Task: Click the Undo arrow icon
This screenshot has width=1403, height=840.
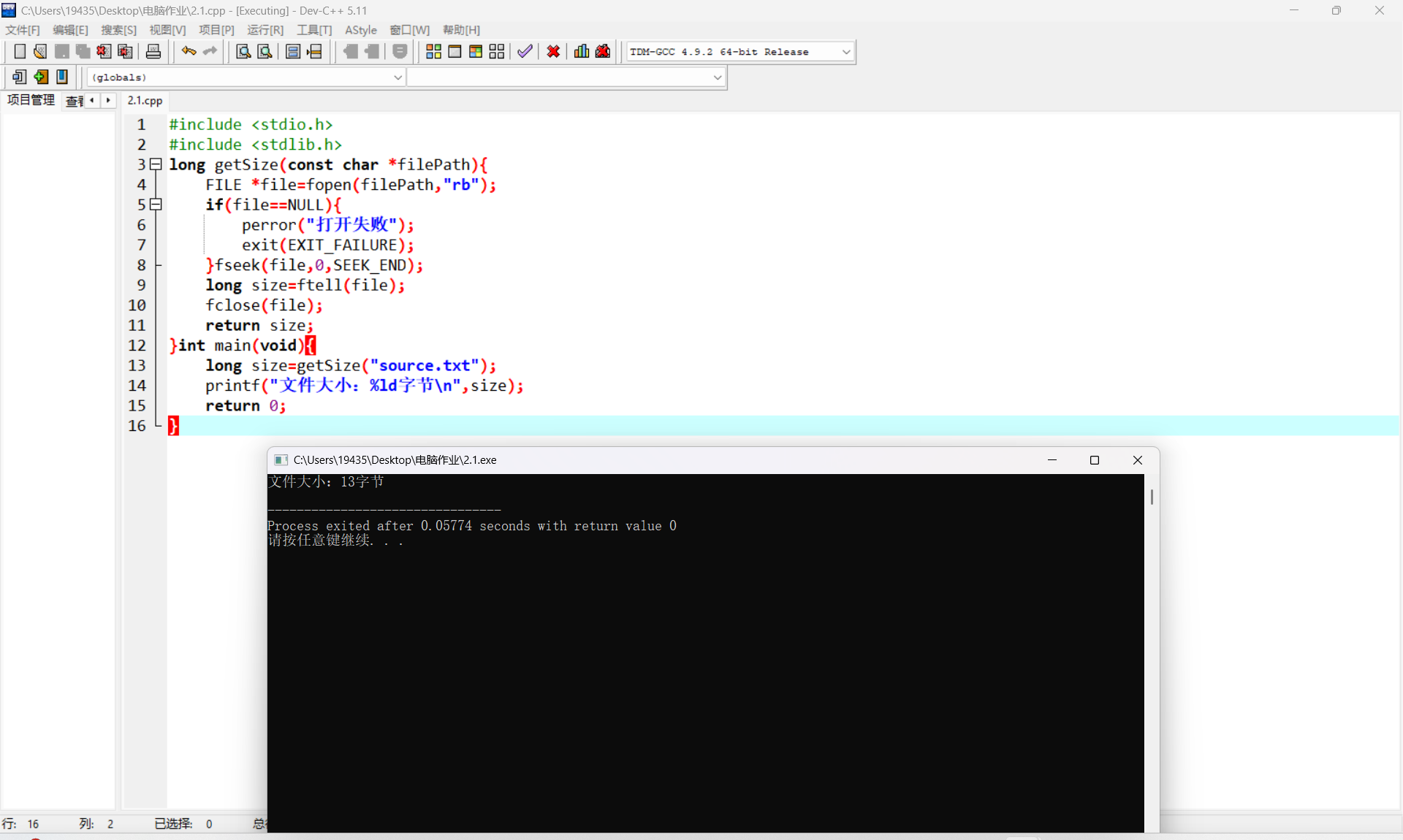Action: pyautogui.click(x=189, y=51)
